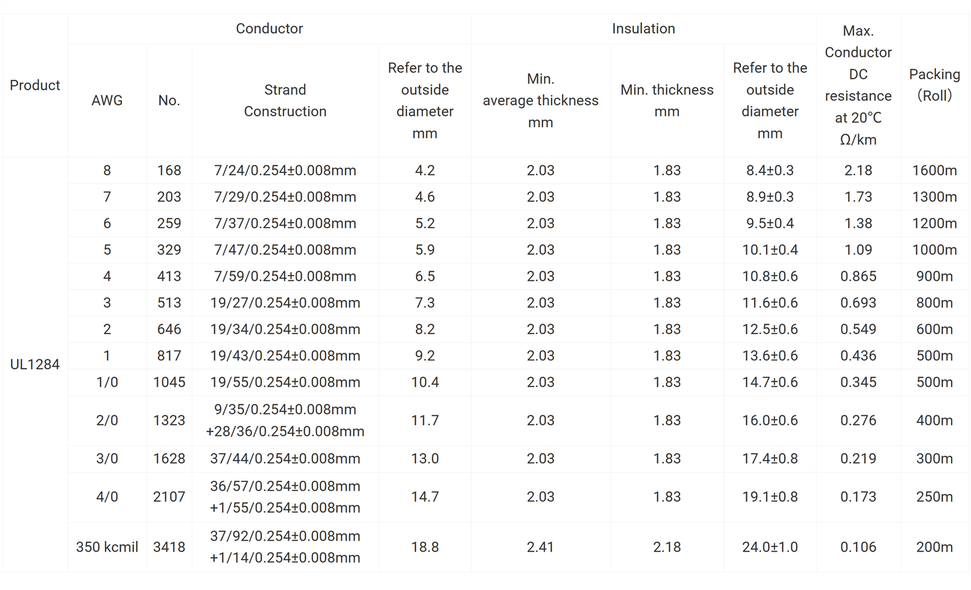Click the Conductor column group header

pos(269,29)
